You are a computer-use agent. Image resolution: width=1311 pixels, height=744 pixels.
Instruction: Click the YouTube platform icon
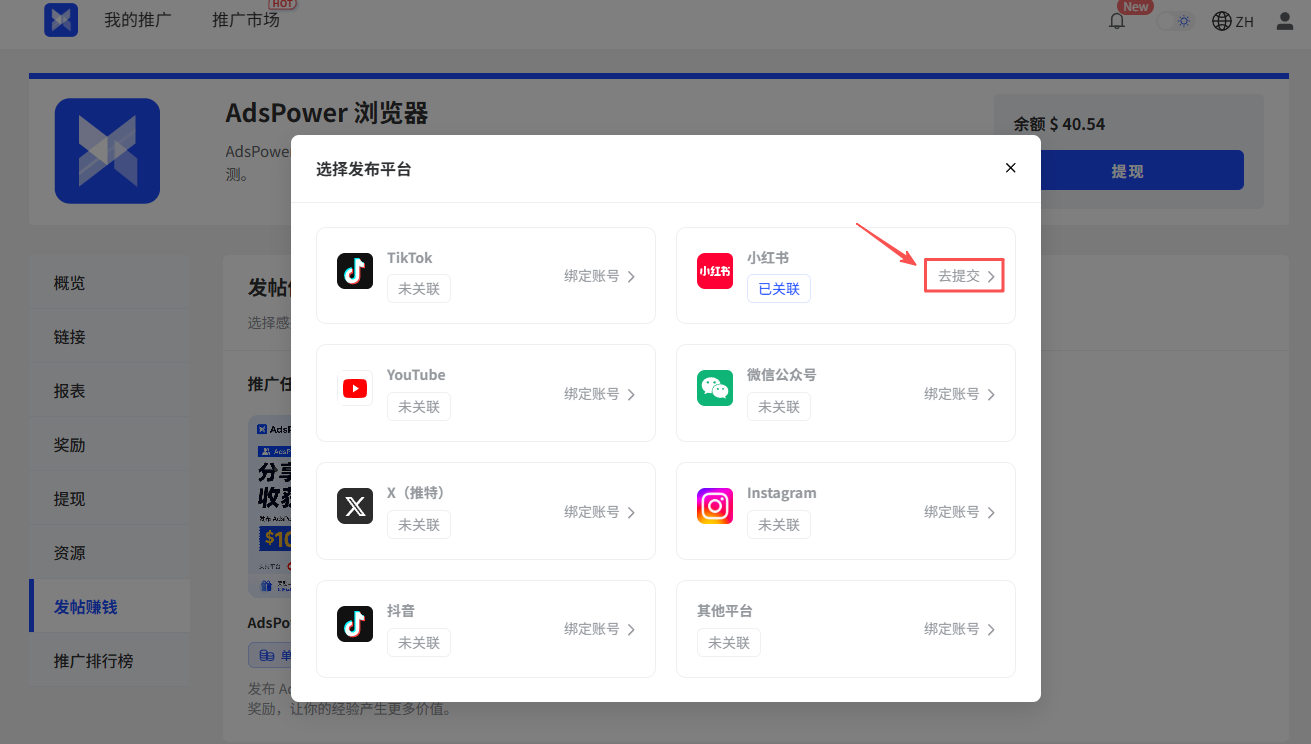355,388
